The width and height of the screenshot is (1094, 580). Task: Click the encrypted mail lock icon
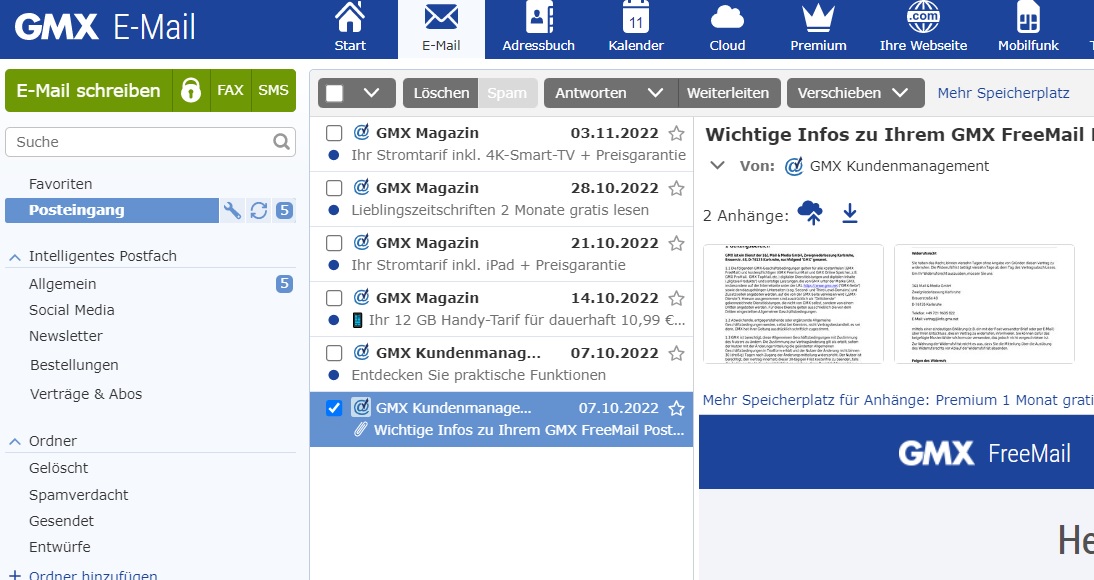[x=191, y=91]
